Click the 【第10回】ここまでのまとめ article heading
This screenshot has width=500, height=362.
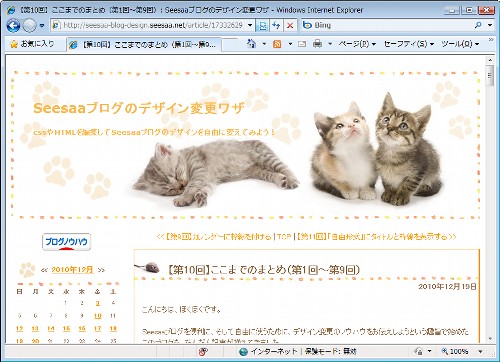point(263,270)
